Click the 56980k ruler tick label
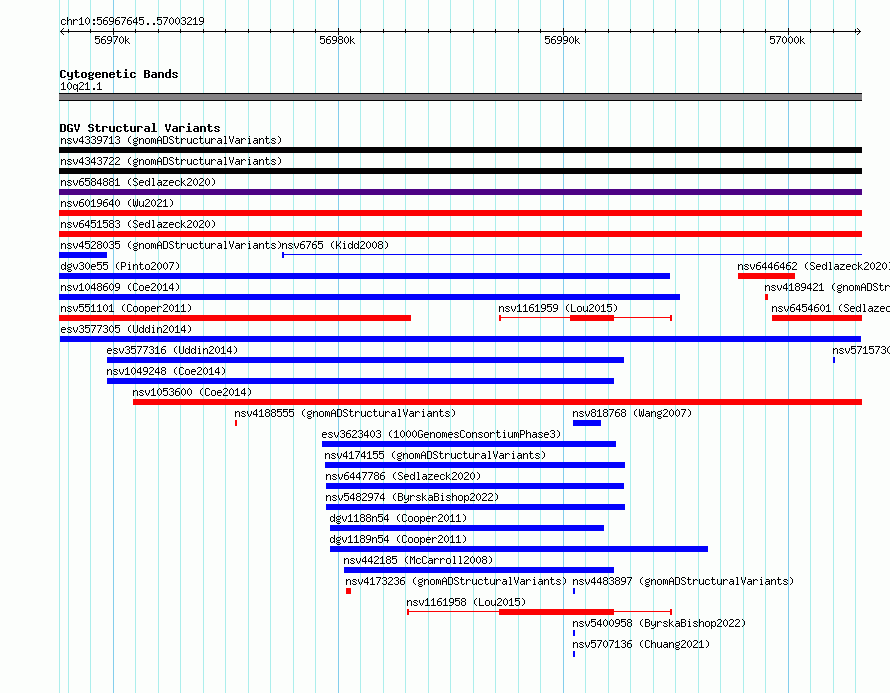This screenshot has height=693, width=890. click(337, 40)
